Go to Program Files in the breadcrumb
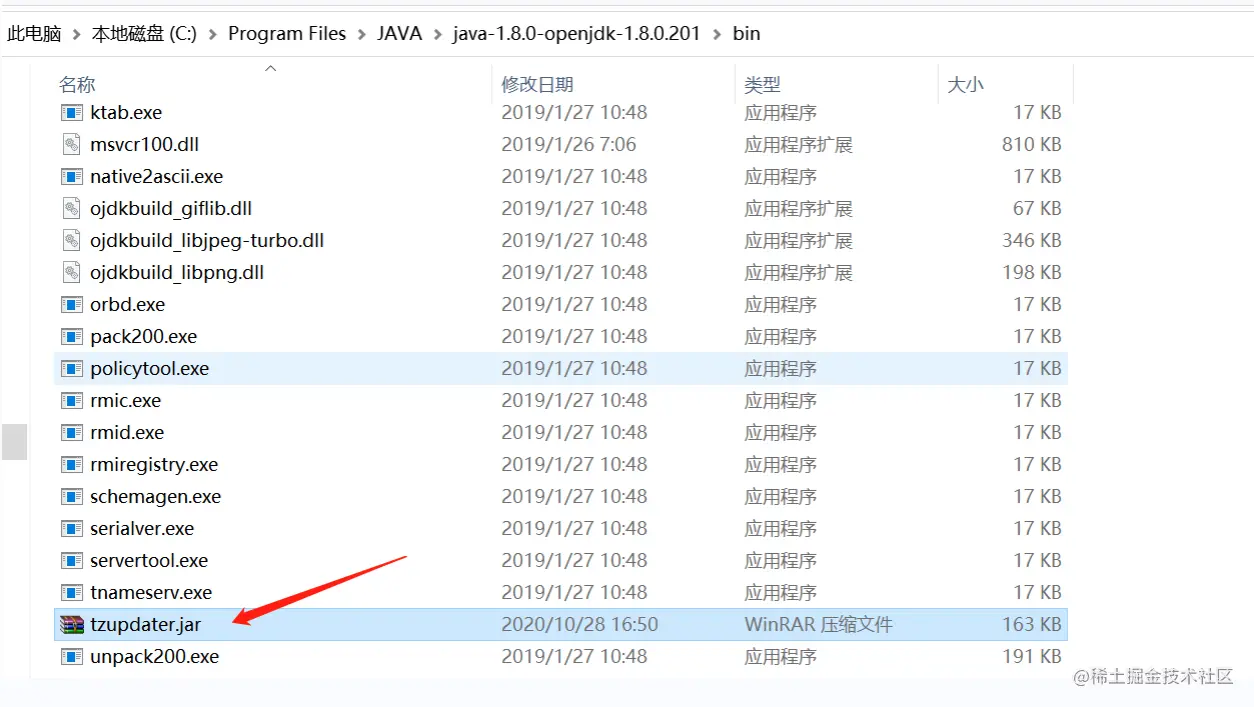The image size is (1254, 707). (x=287, y=34)
